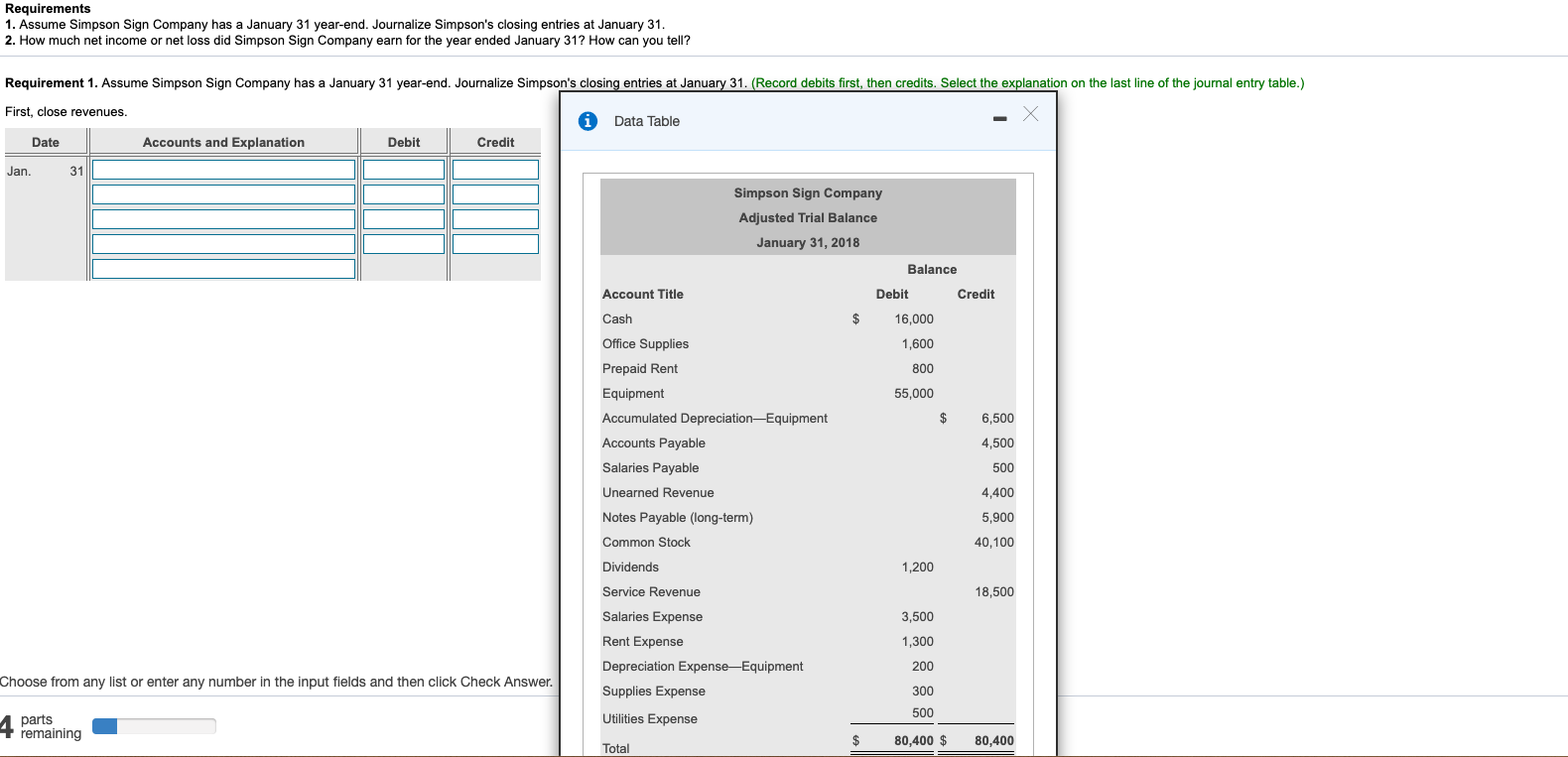This screenshot has height=757, width=1568.
Task: Focus the second-row Credit input field
Action: pos(495,194)
